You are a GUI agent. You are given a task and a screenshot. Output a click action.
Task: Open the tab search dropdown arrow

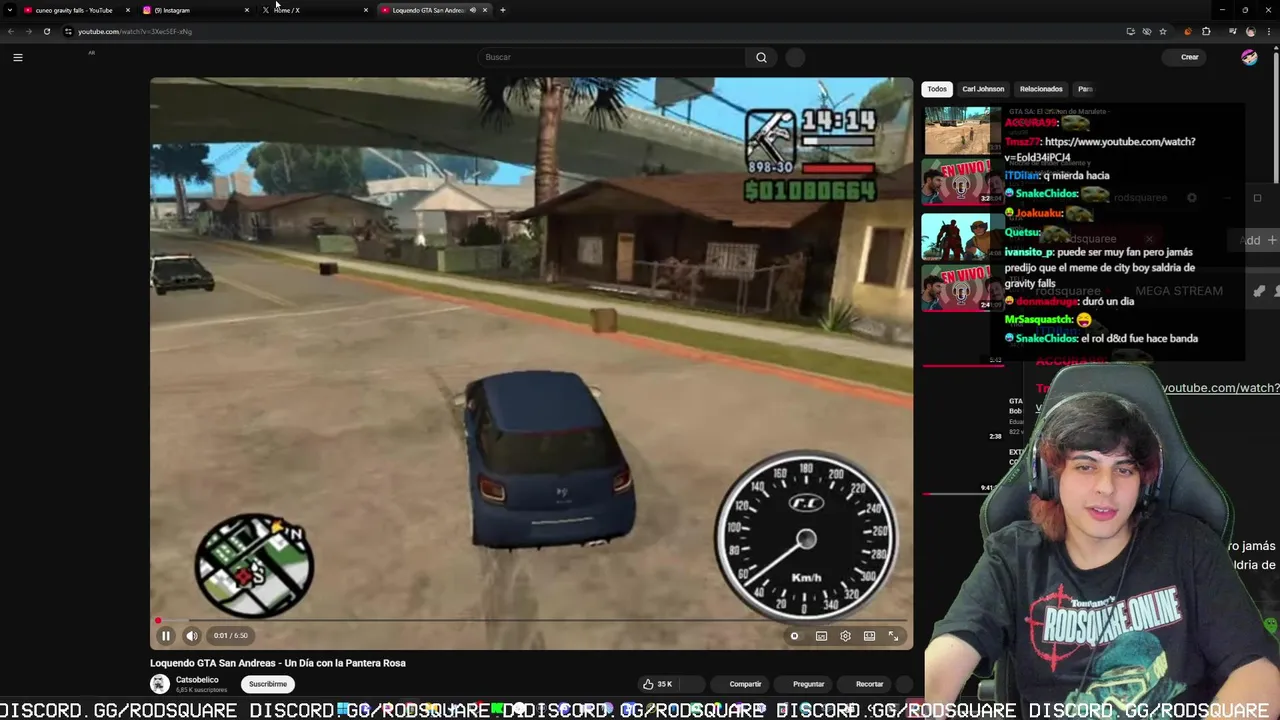pyautogui.click(x=9, y=10)
